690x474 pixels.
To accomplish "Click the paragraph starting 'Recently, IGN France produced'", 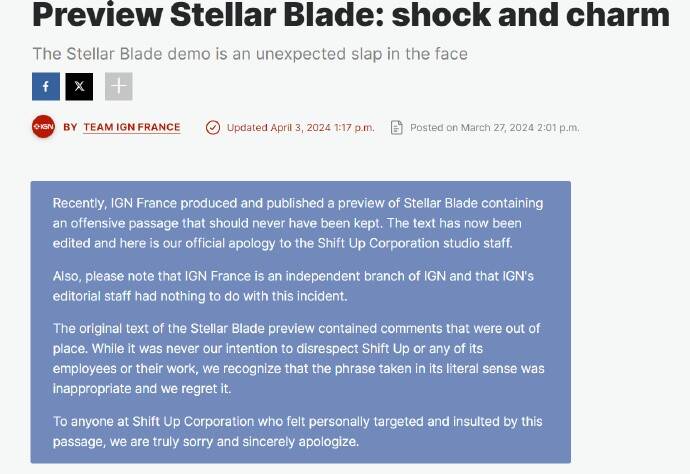I will pos(299,223).
